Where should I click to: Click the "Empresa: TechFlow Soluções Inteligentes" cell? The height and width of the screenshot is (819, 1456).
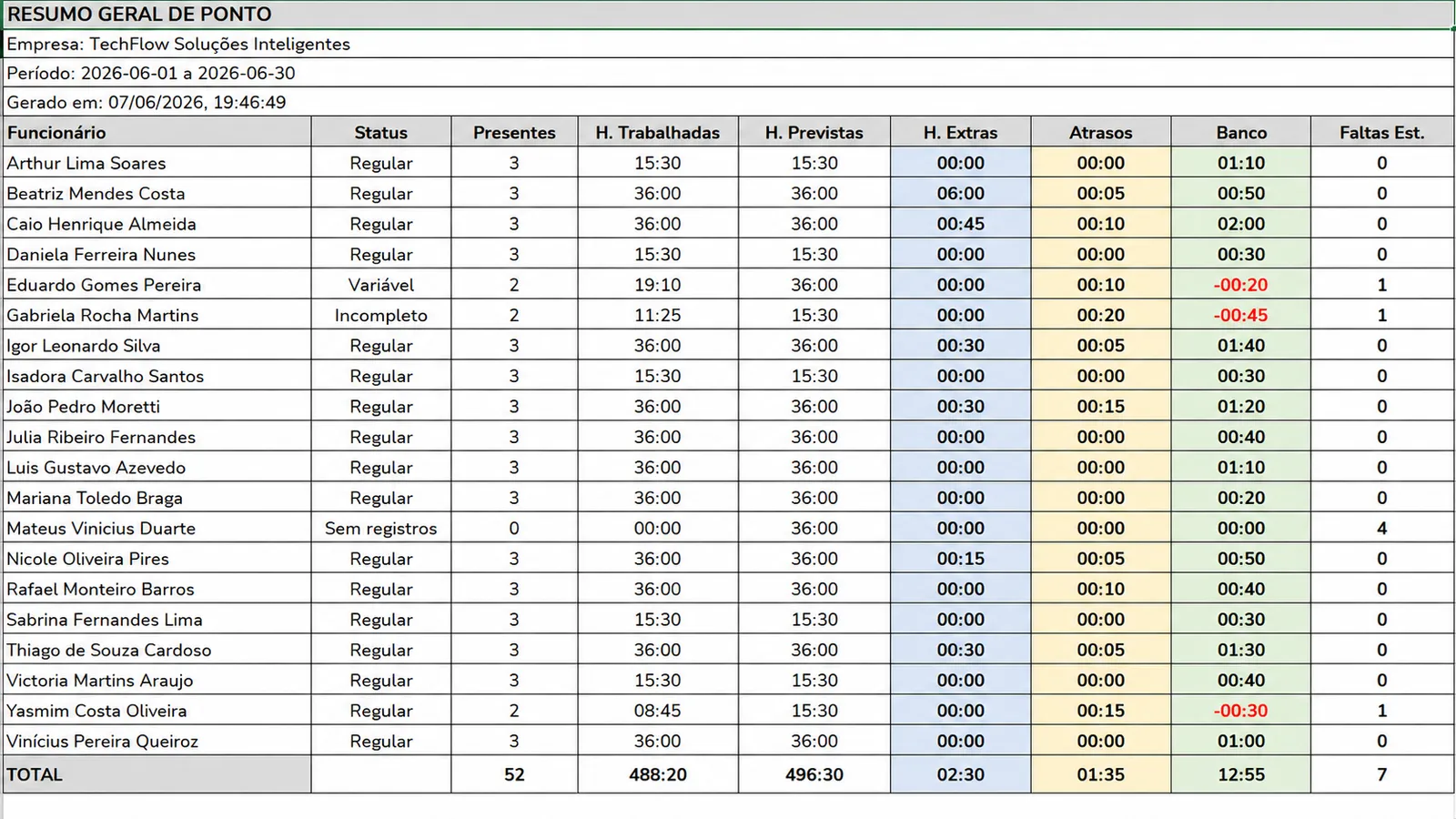728,44
